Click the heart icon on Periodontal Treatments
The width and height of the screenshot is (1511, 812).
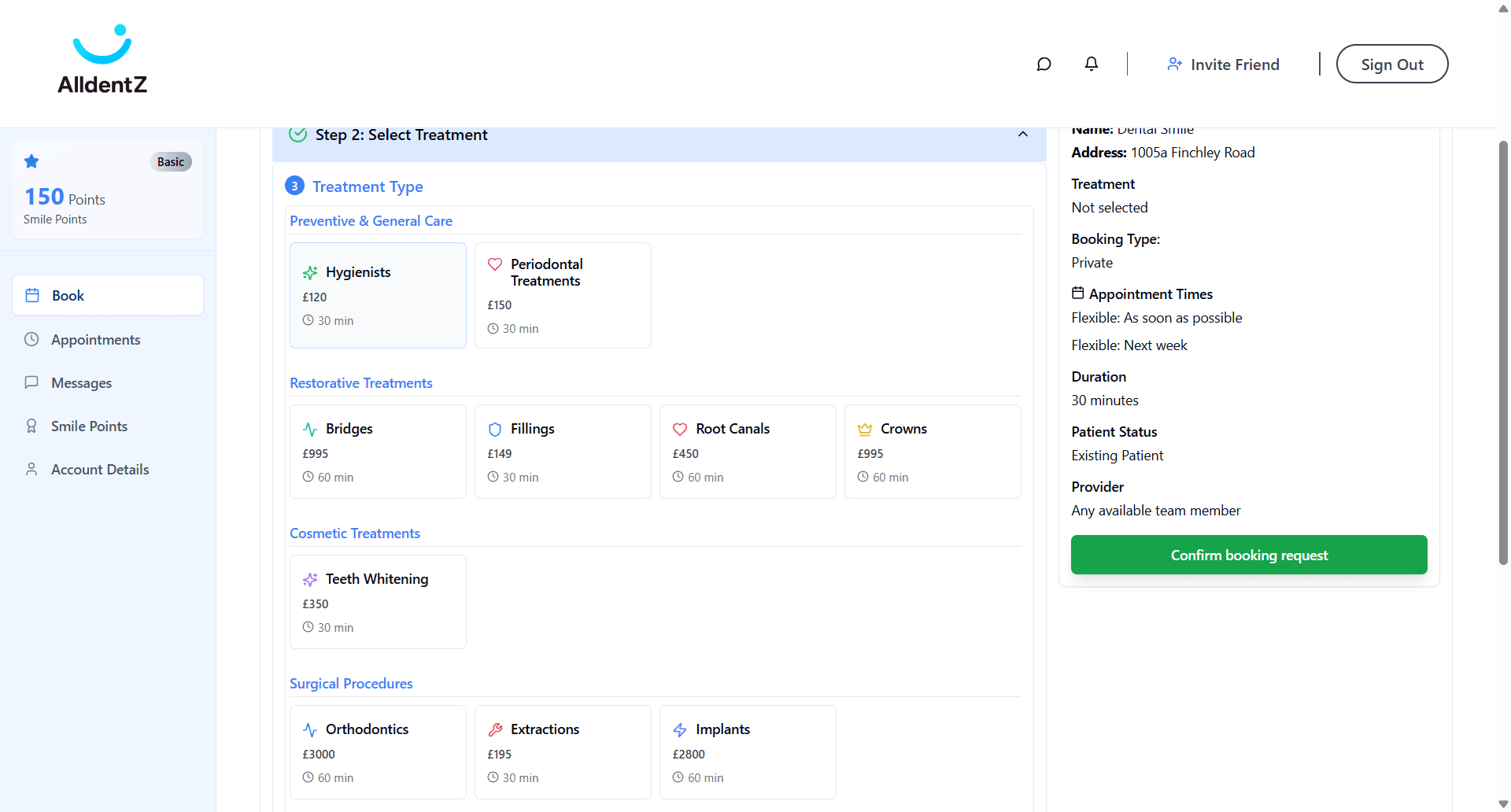(495, 264)
